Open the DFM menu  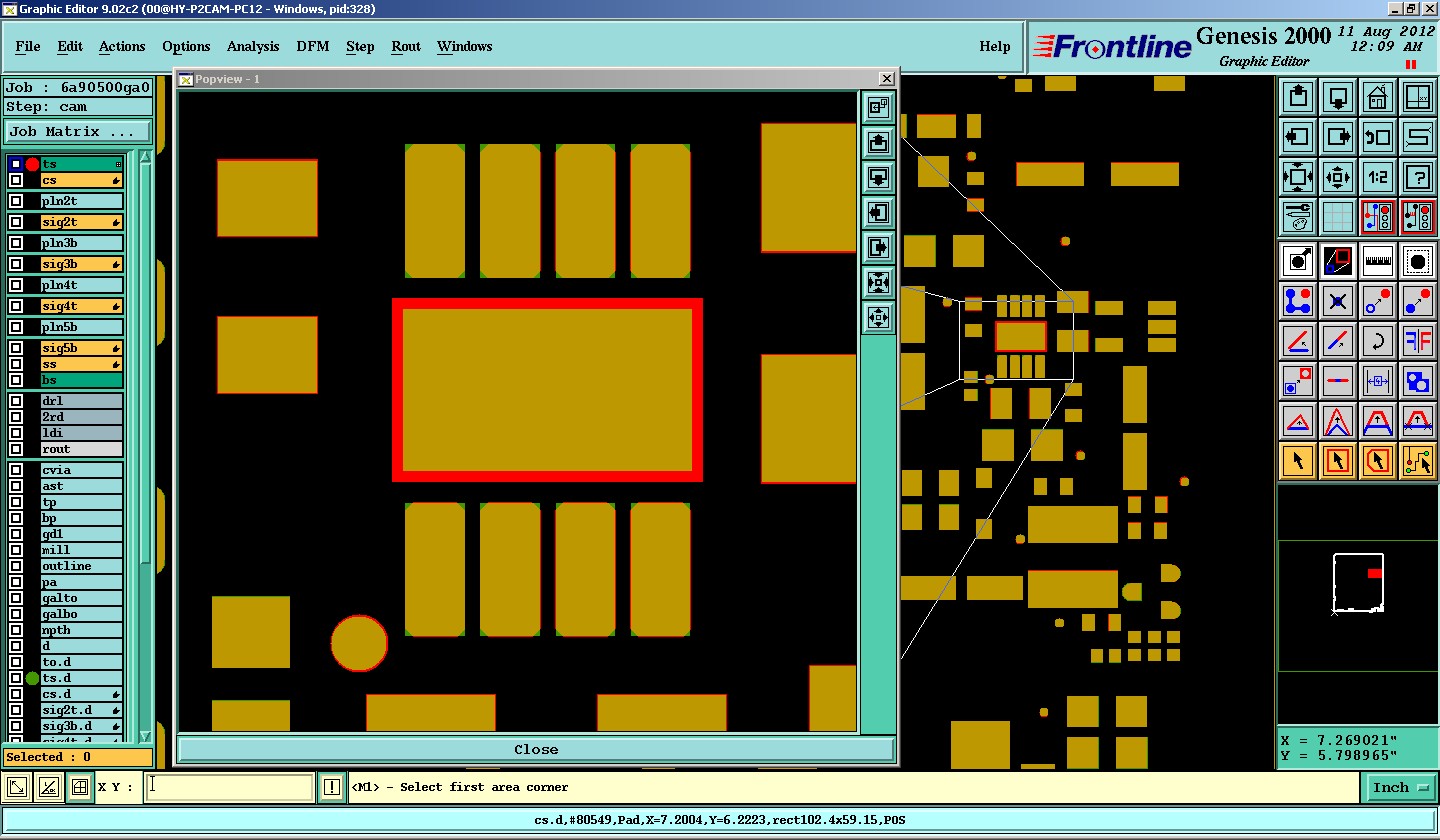click(x=313, y=46)
